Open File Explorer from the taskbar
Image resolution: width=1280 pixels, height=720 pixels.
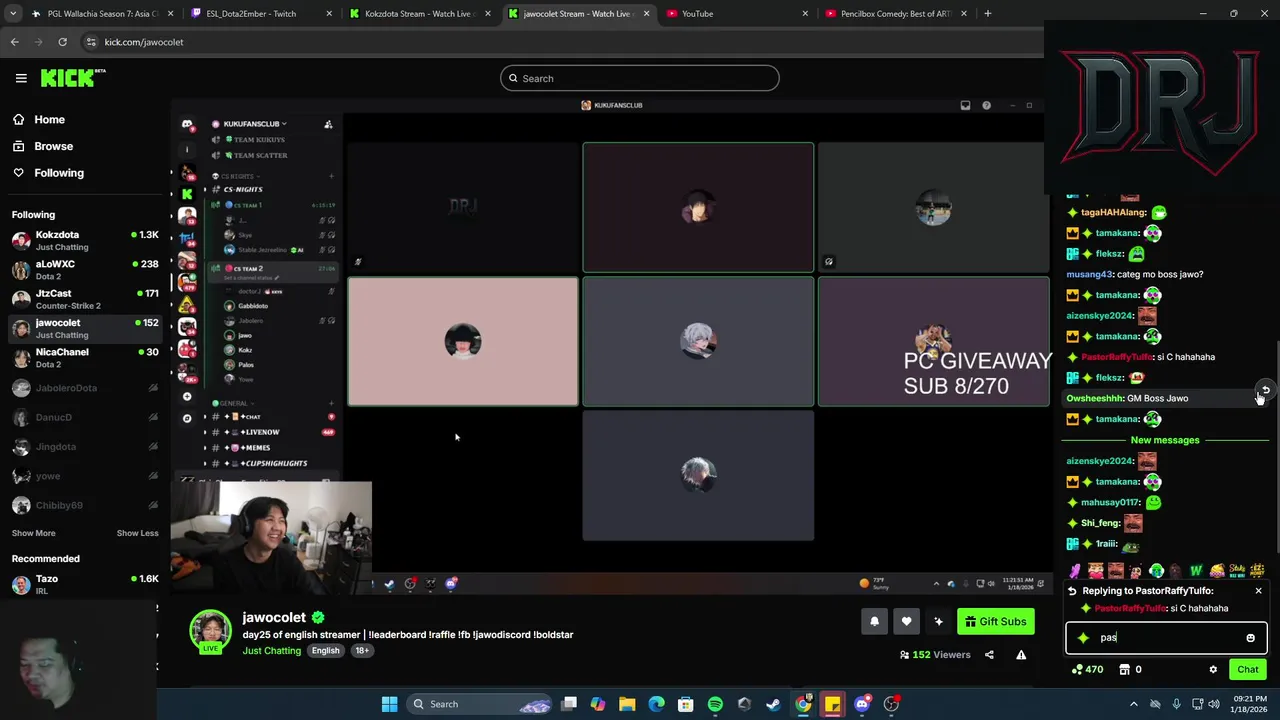tap(627, 704)
